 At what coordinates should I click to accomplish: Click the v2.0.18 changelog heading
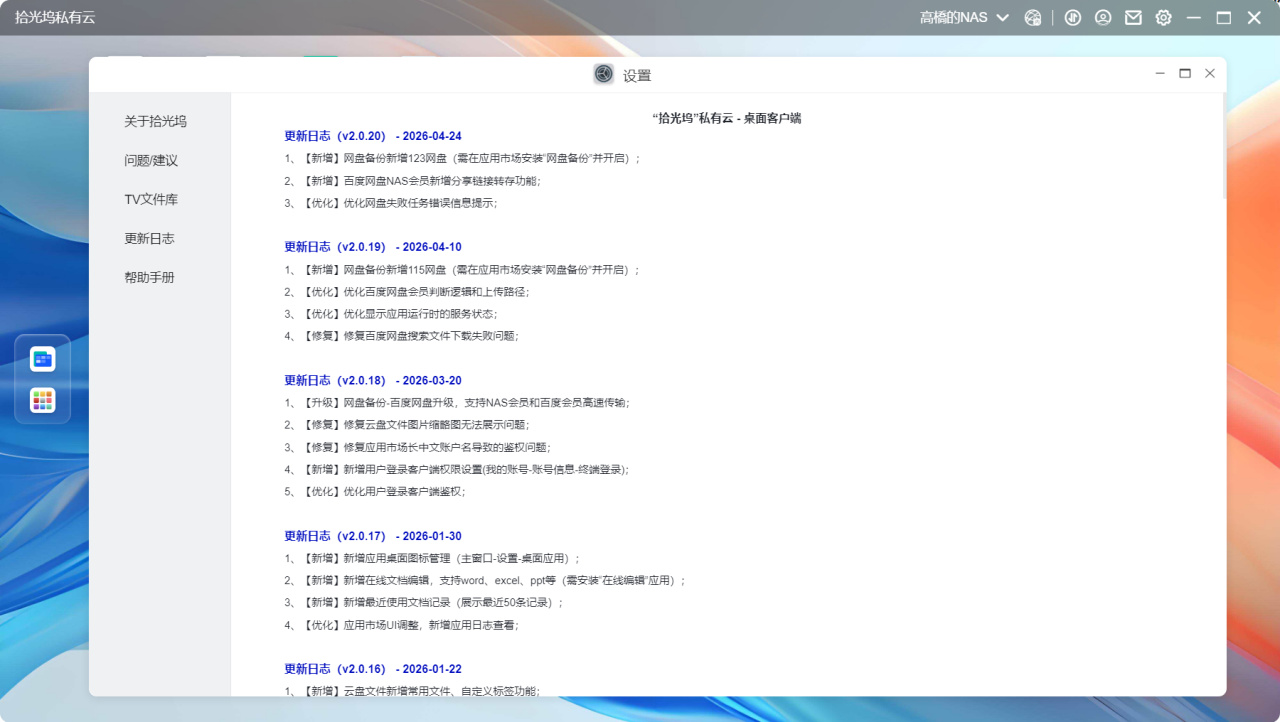[x=373, y=381]
